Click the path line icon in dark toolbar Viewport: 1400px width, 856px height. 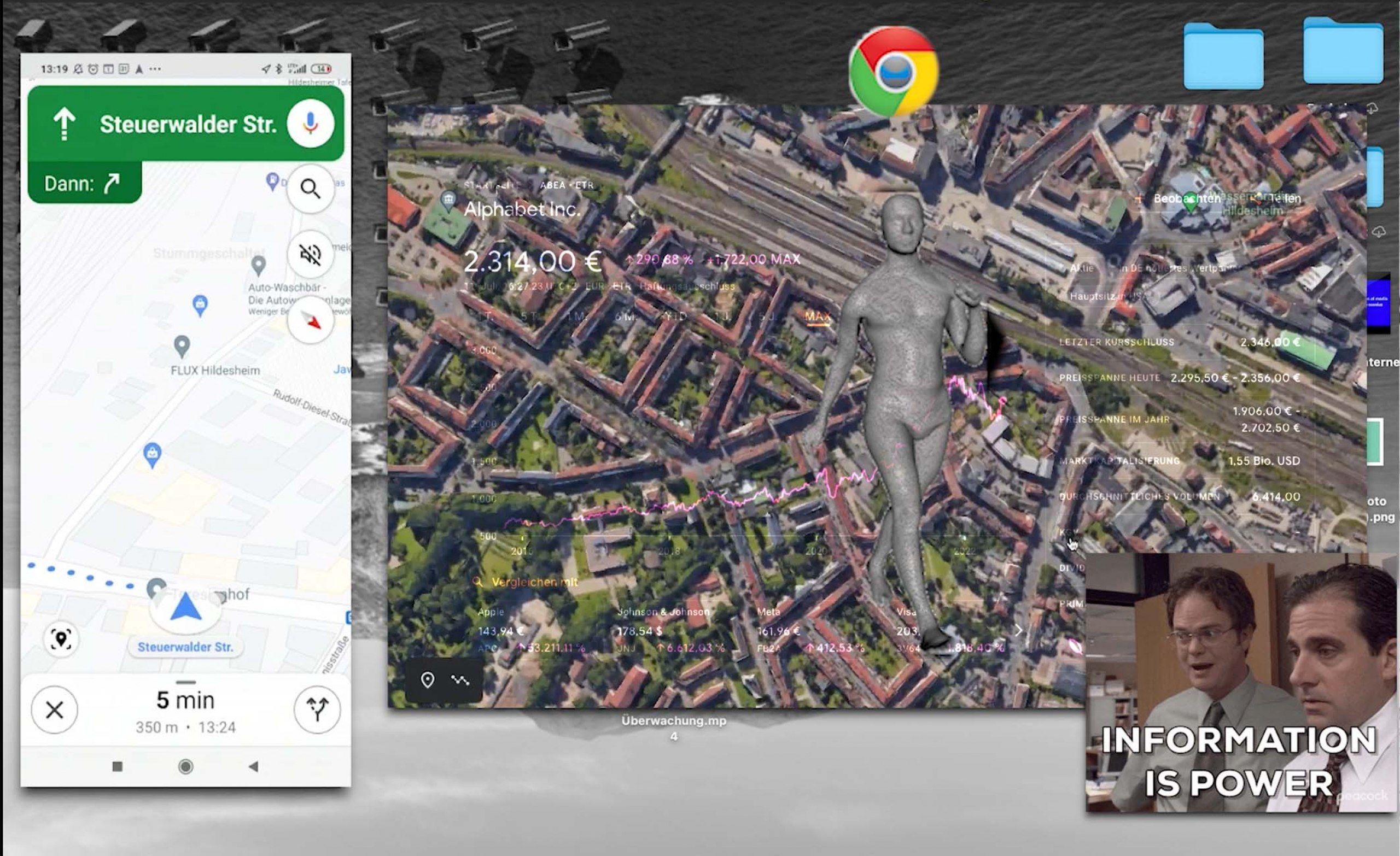tap(460, 680)
